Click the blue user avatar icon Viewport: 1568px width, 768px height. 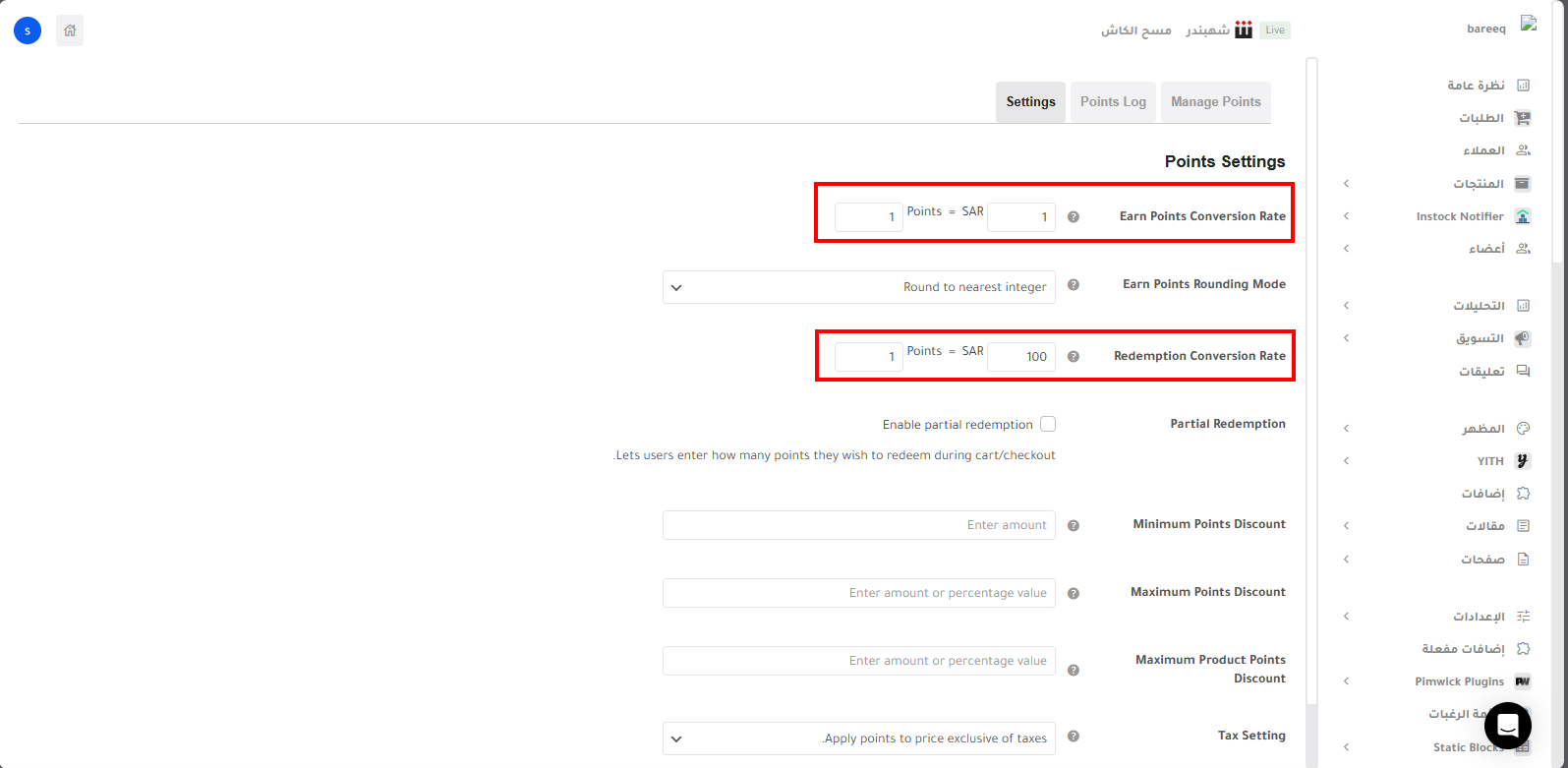coord(28,30)
